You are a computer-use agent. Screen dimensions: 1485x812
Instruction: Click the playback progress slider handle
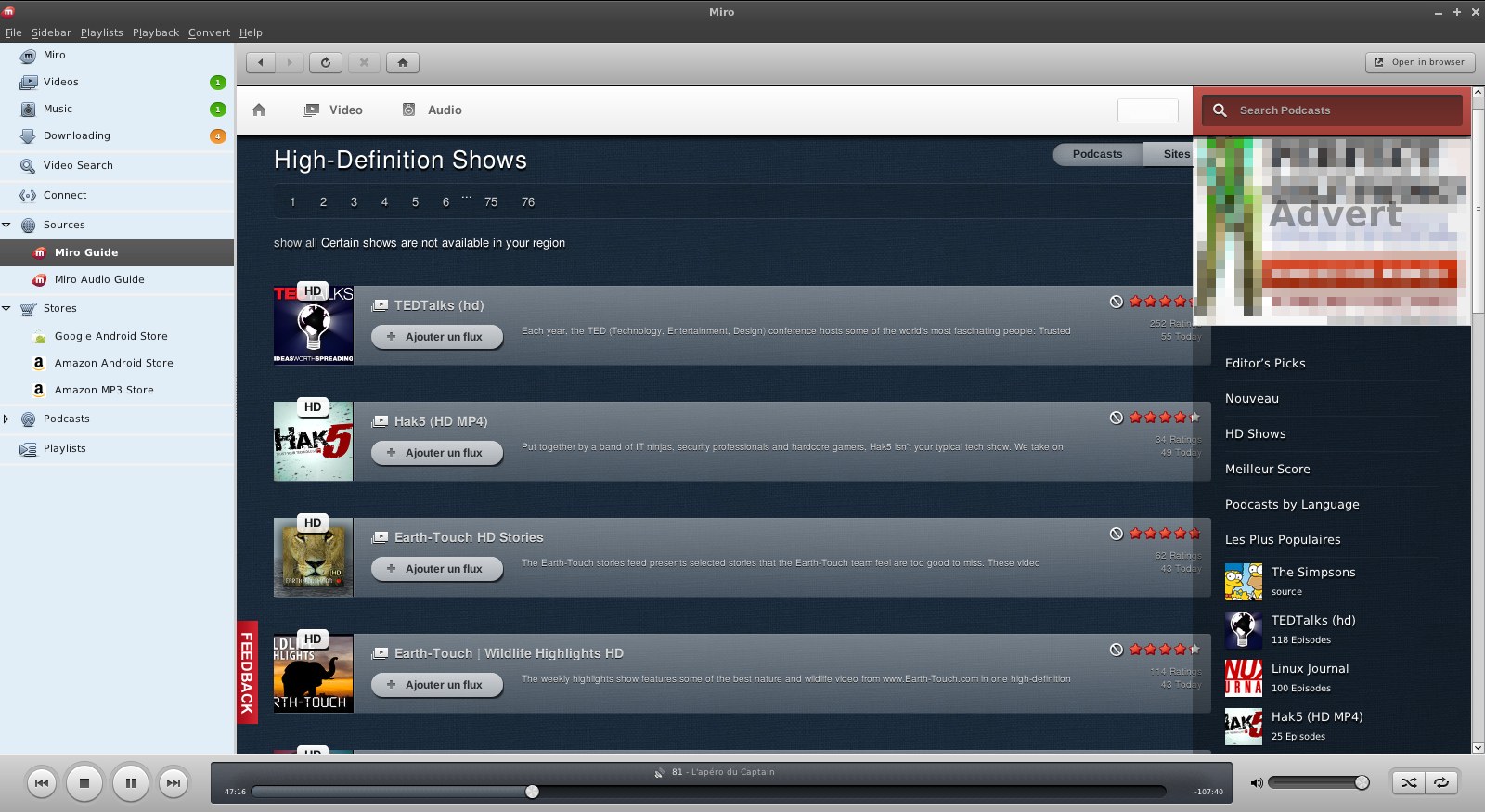click(532, 792)
